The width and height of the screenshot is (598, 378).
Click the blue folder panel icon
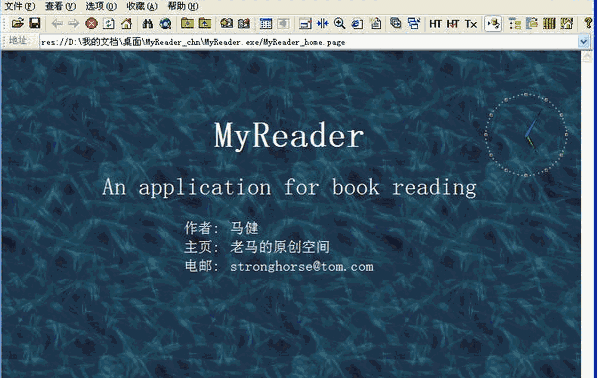tap(532, 24)
